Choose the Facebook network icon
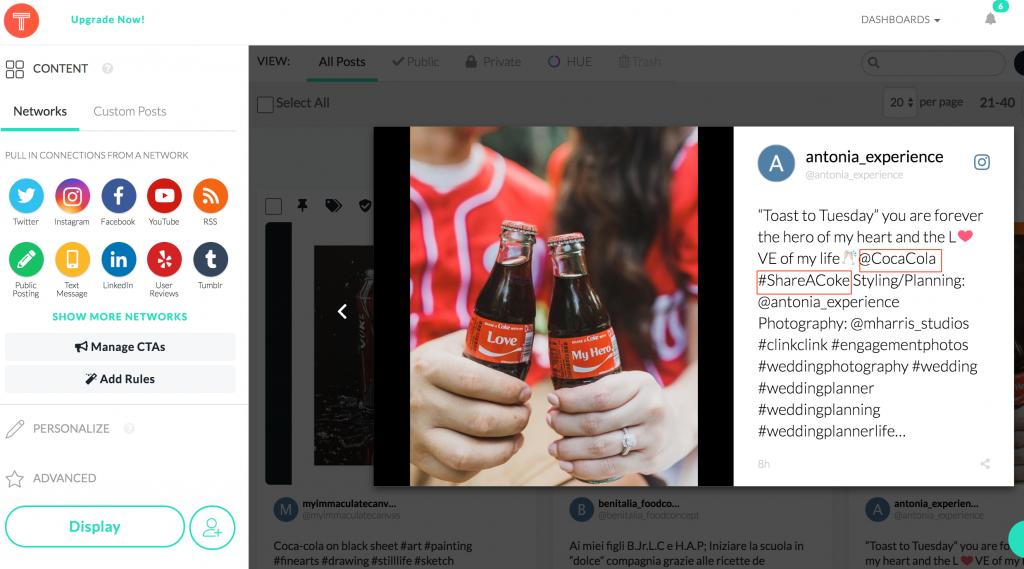1024x569 pixels. 118,196
